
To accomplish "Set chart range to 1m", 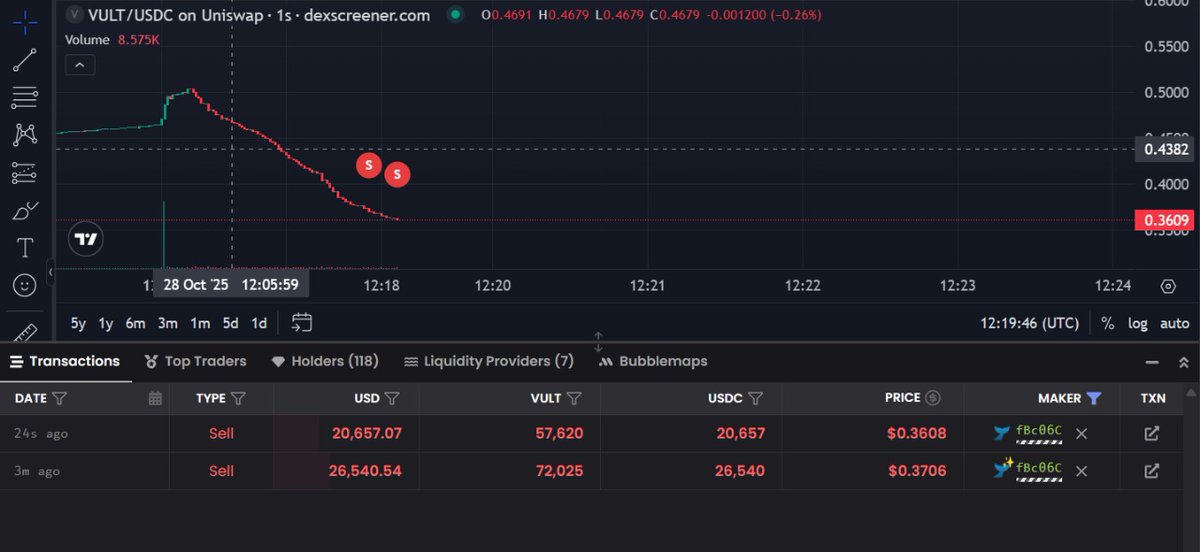I will click(200, 323).
